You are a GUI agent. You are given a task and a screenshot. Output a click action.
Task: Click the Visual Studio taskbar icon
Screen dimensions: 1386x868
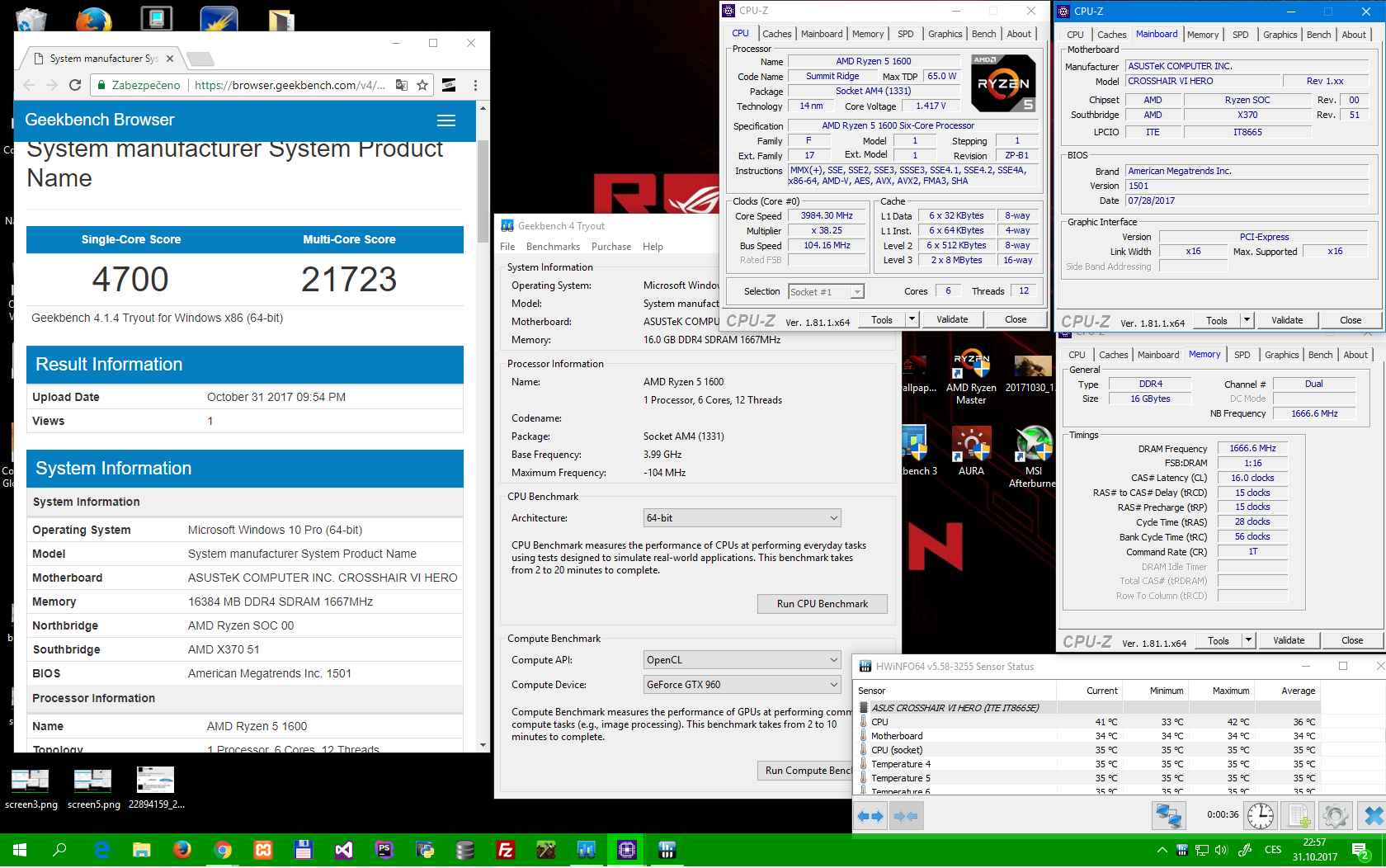click(344, 850)
